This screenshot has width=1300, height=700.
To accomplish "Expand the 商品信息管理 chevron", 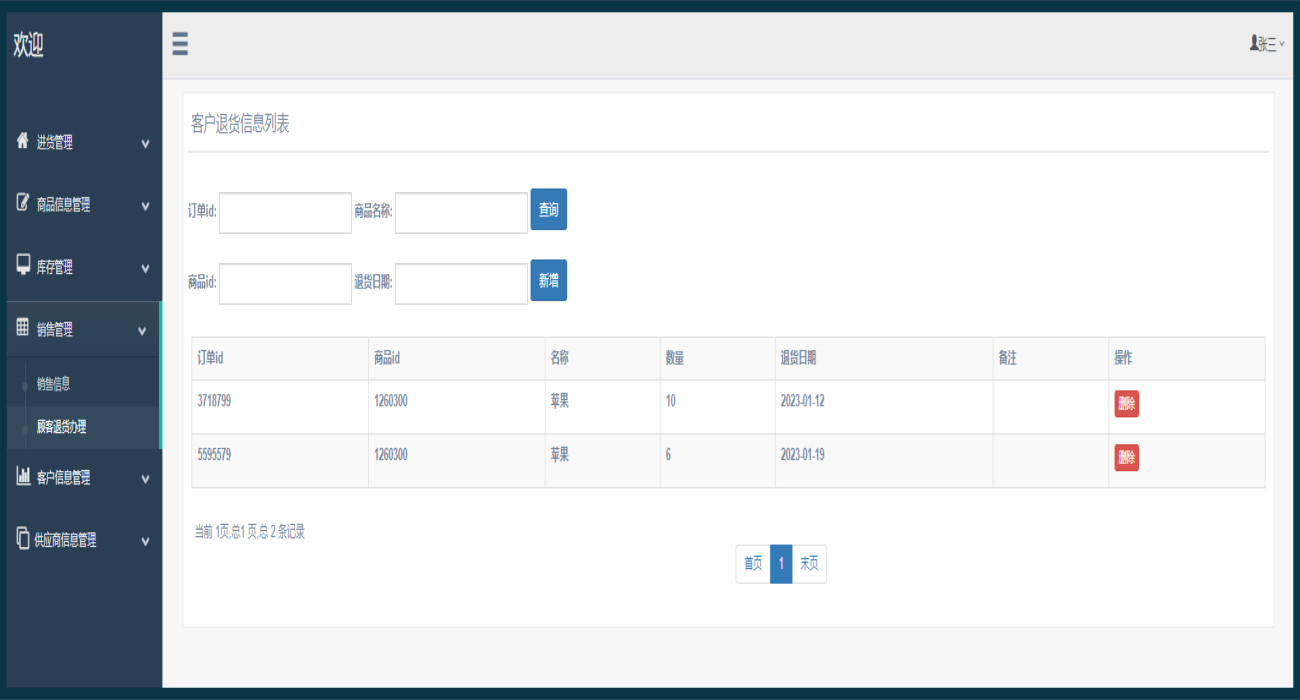I will click(145, 206).
